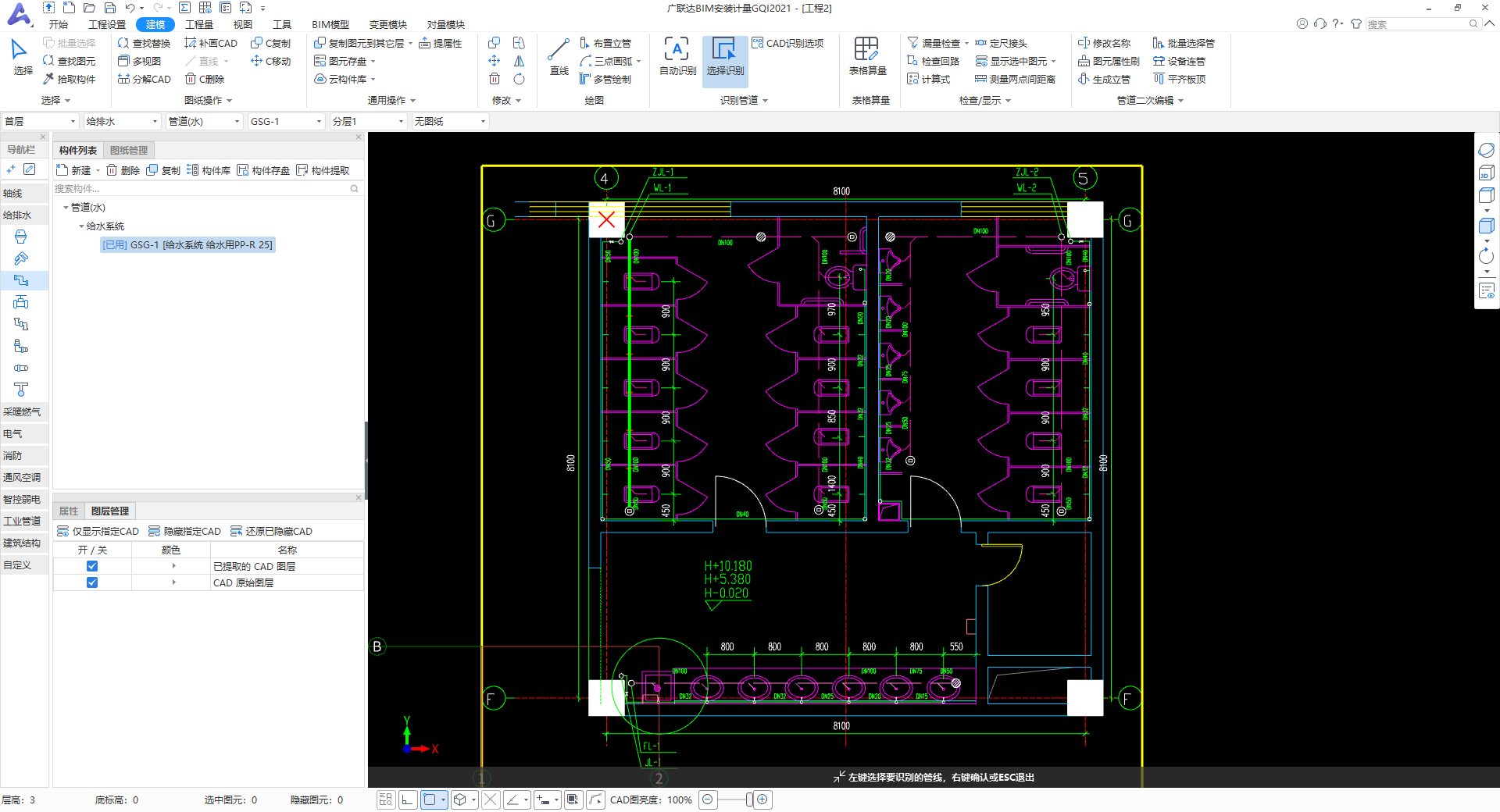Screen dimensions: 1500x812
Task: Select the 表格算量 table quantity tool
Action: (x=867, y=56)
